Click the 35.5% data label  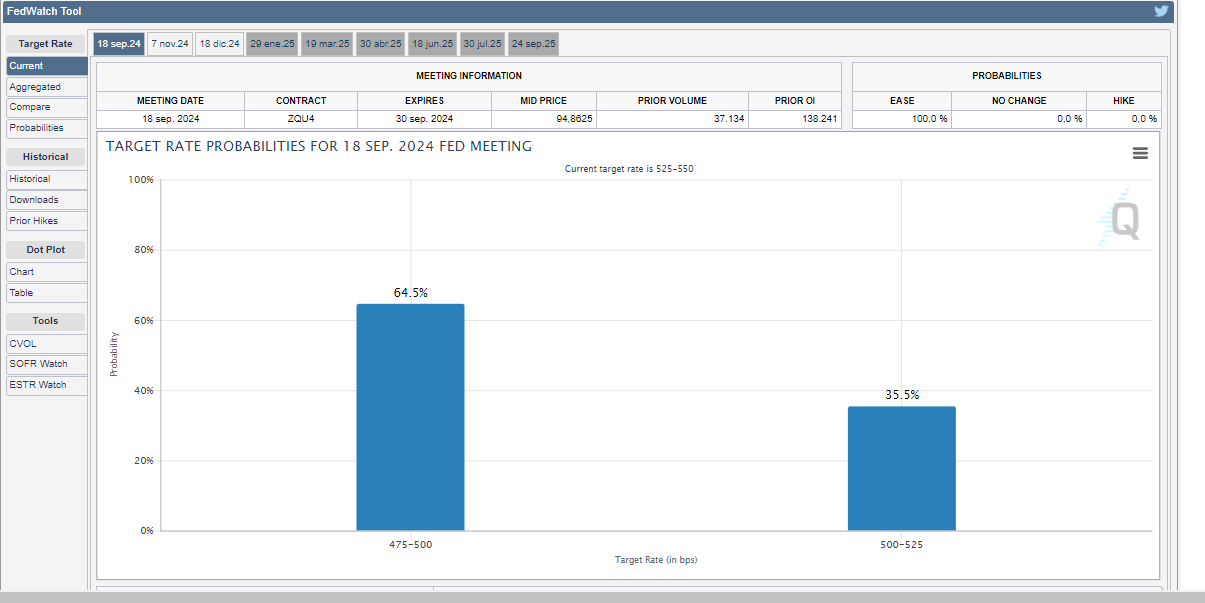coord(902,395)
